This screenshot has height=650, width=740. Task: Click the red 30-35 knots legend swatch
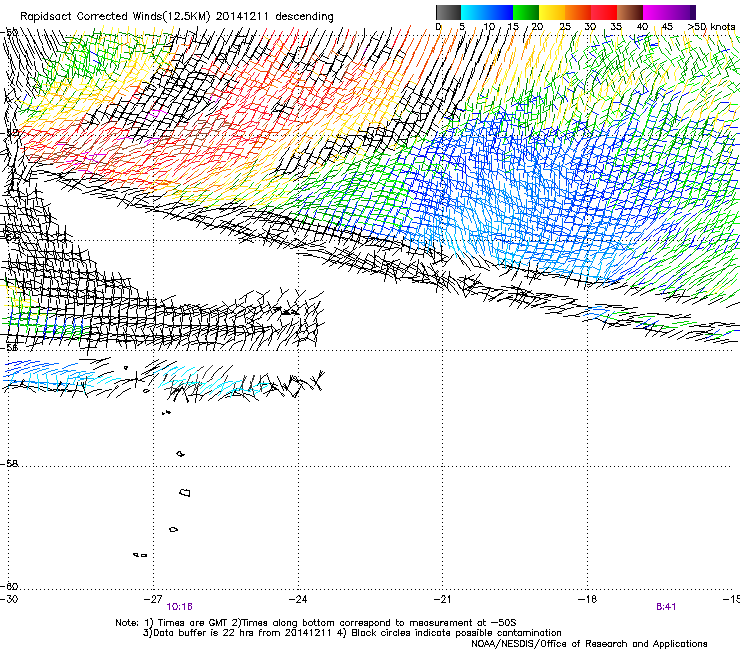coord(604,12)
